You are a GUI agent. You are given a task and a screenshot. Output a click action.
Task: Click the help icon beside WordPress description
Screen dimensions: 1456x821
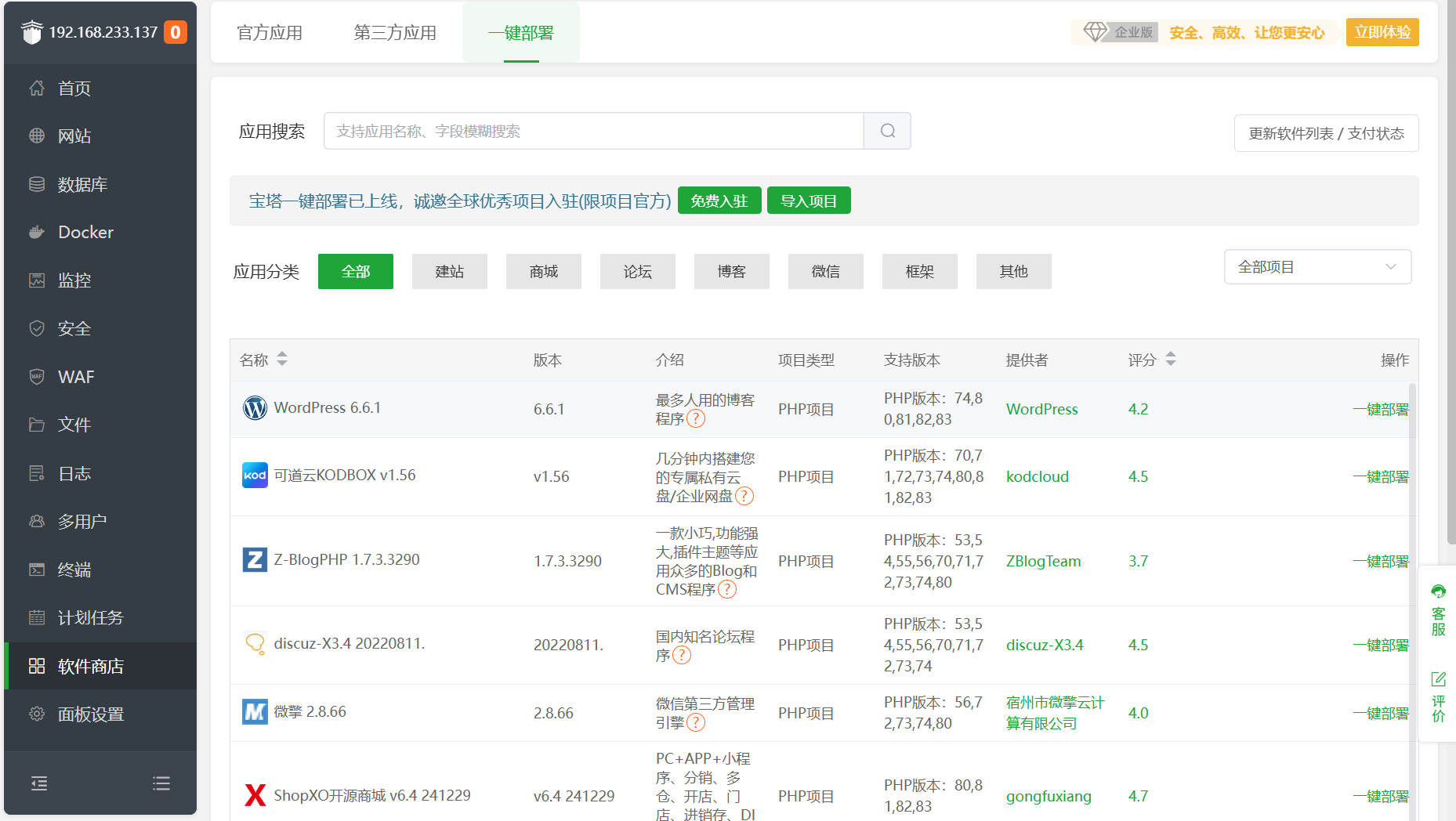696,419
